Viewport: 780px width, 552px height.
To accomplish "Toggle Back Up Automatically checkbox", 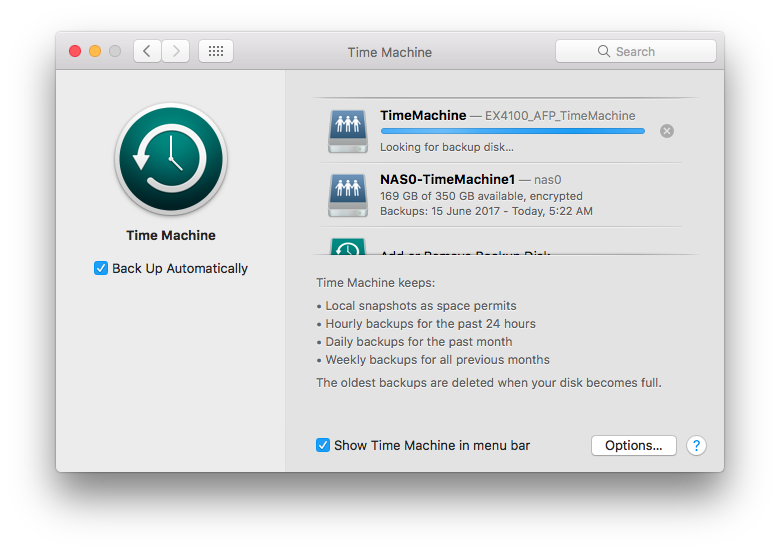I will (x=100, y=269).
